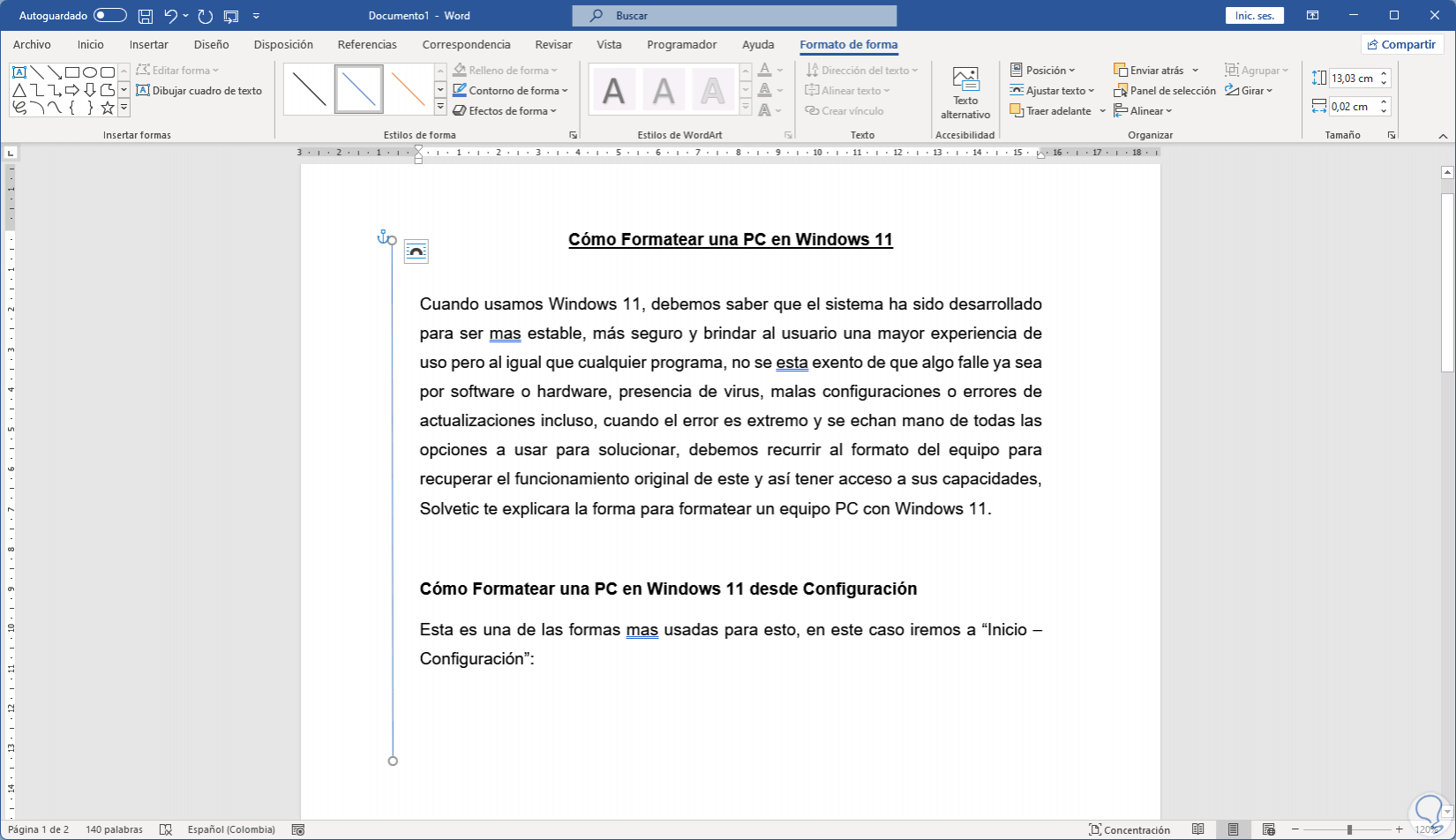
Task: Open the Programador tab
Action: 681,45
